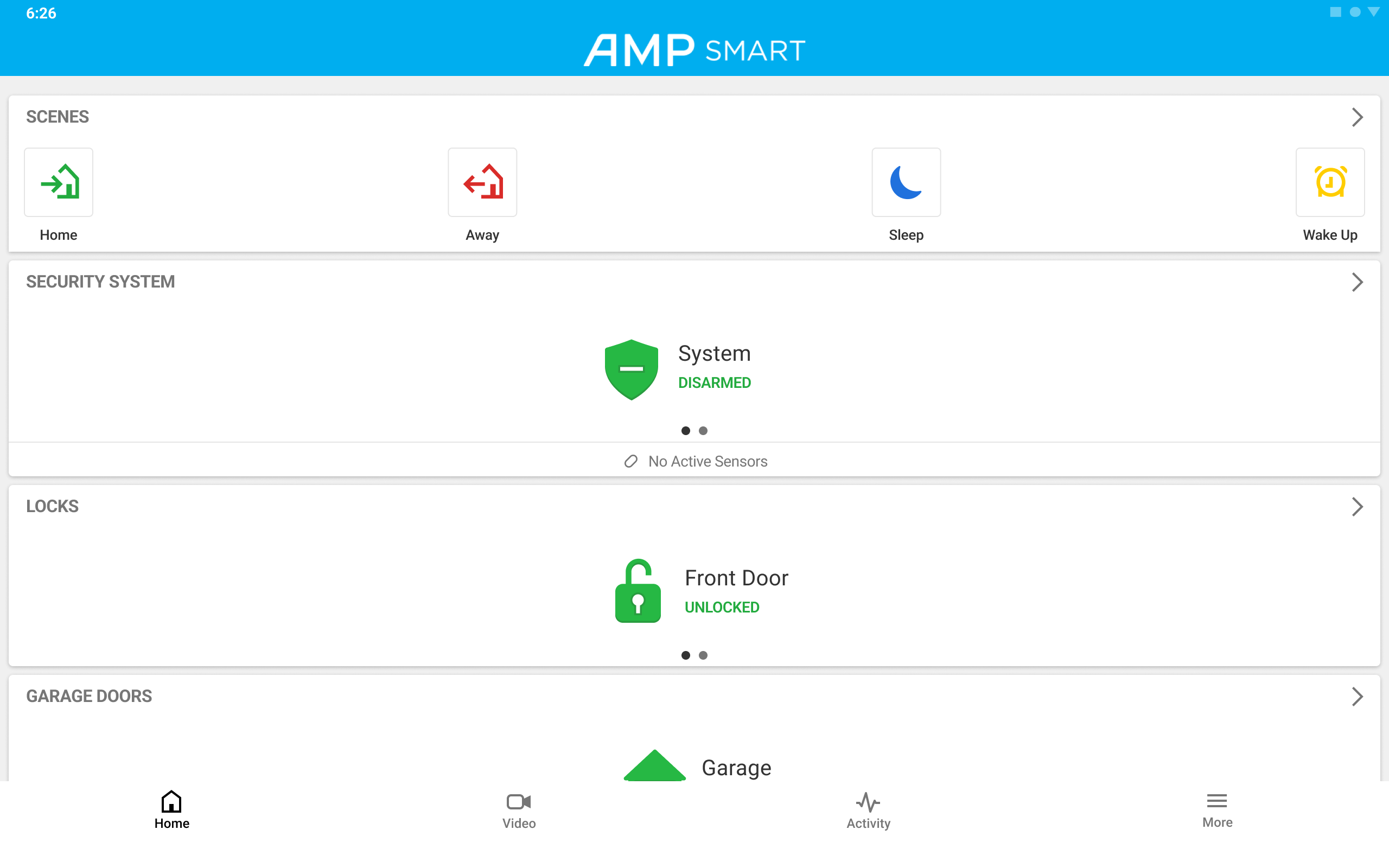The height and width of the screenshot is (868, 1389).
Task: Activate the Away scene icon
Action: click(x=482, y=182)
